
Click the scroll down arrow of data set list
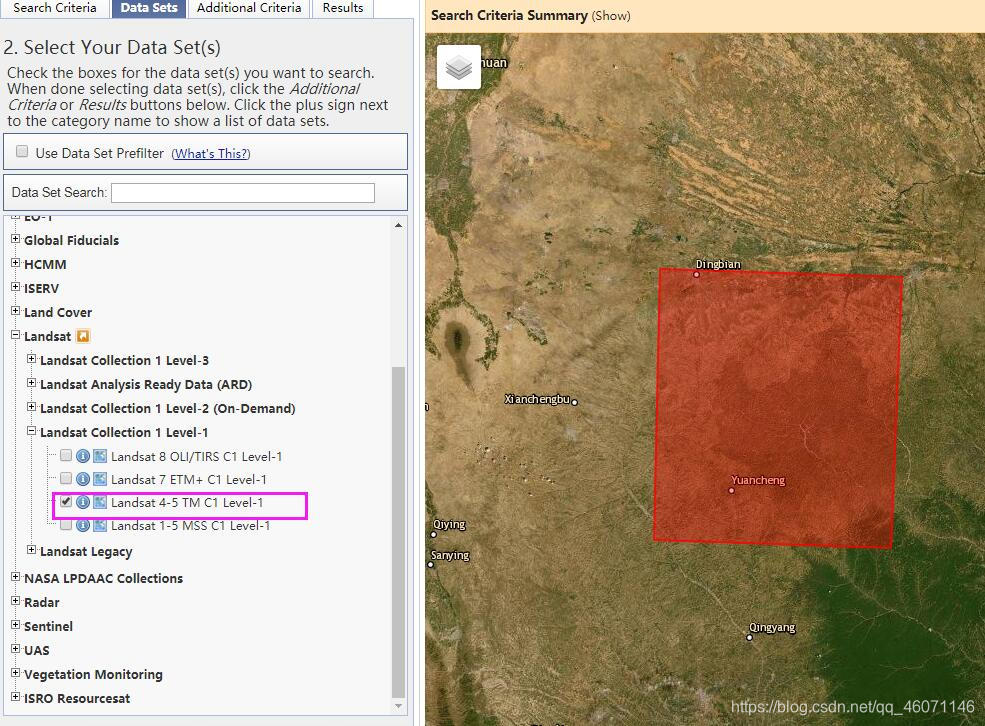398,706
